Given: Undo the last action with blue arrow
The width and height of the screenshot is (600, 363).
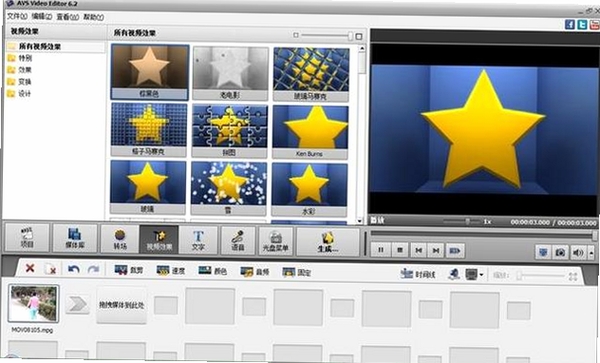Looking at the screenshot, I should click(x=73, y=269).
